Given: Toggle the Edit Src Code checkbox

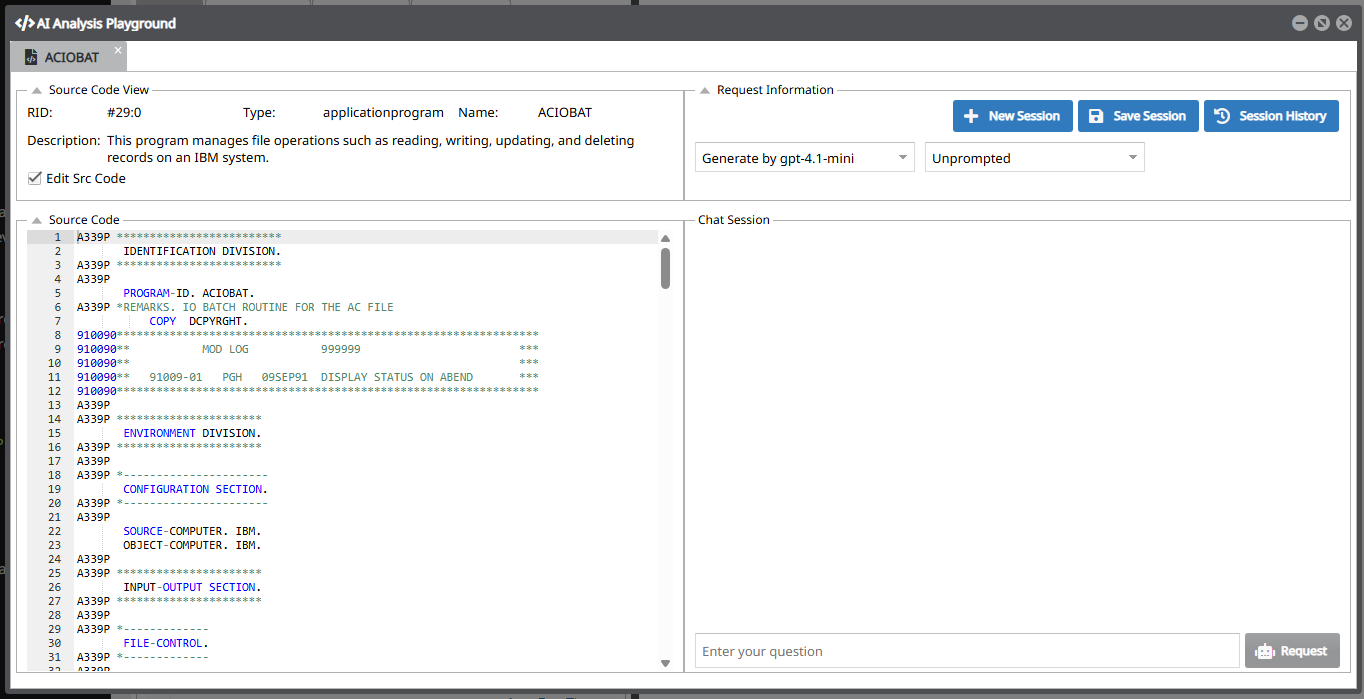Looking at the screenshot, I should (x=35, y=178).
